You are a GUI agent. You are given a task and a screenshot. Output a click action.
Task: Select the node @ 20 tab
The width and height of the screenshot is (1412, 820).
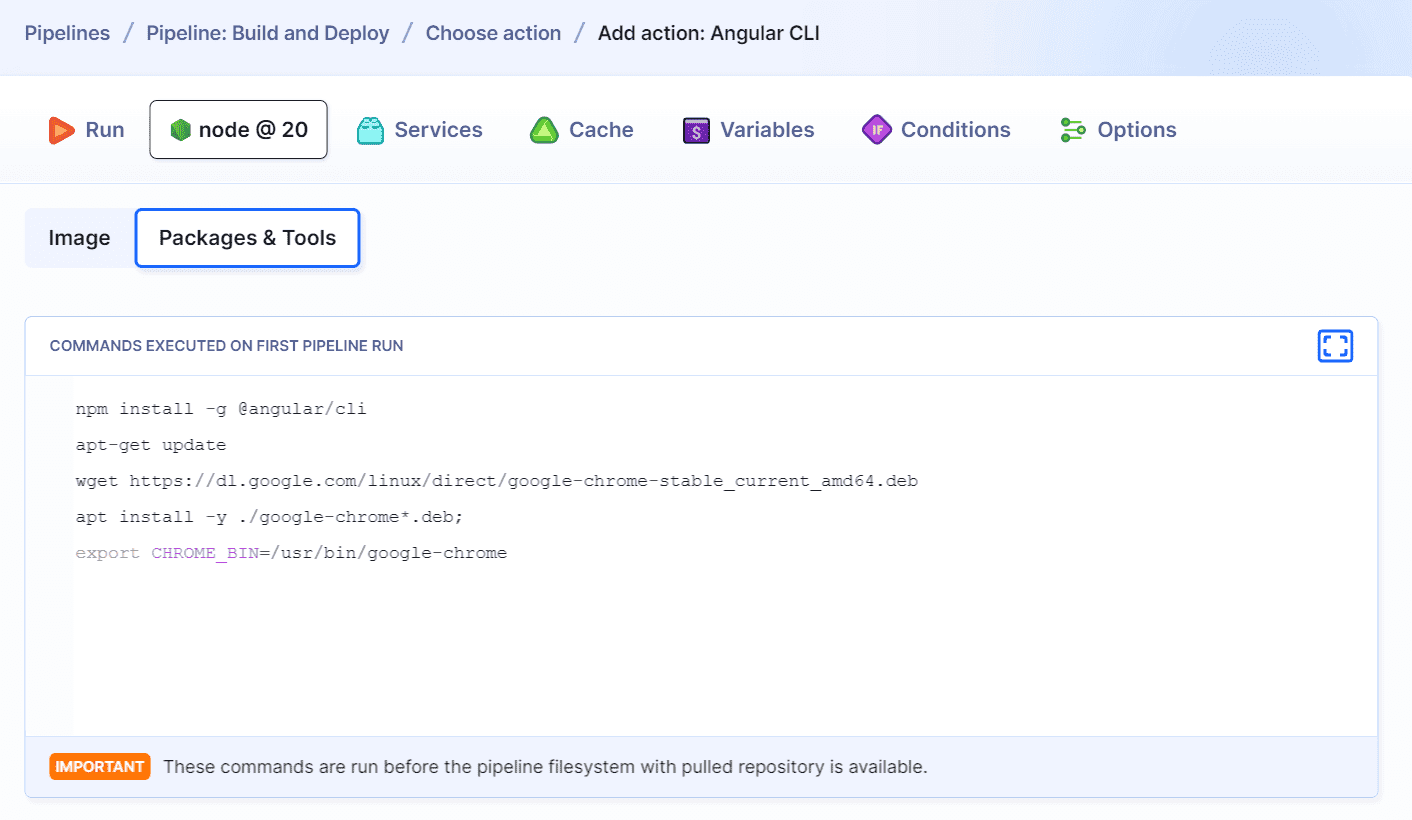pos(238,130)
